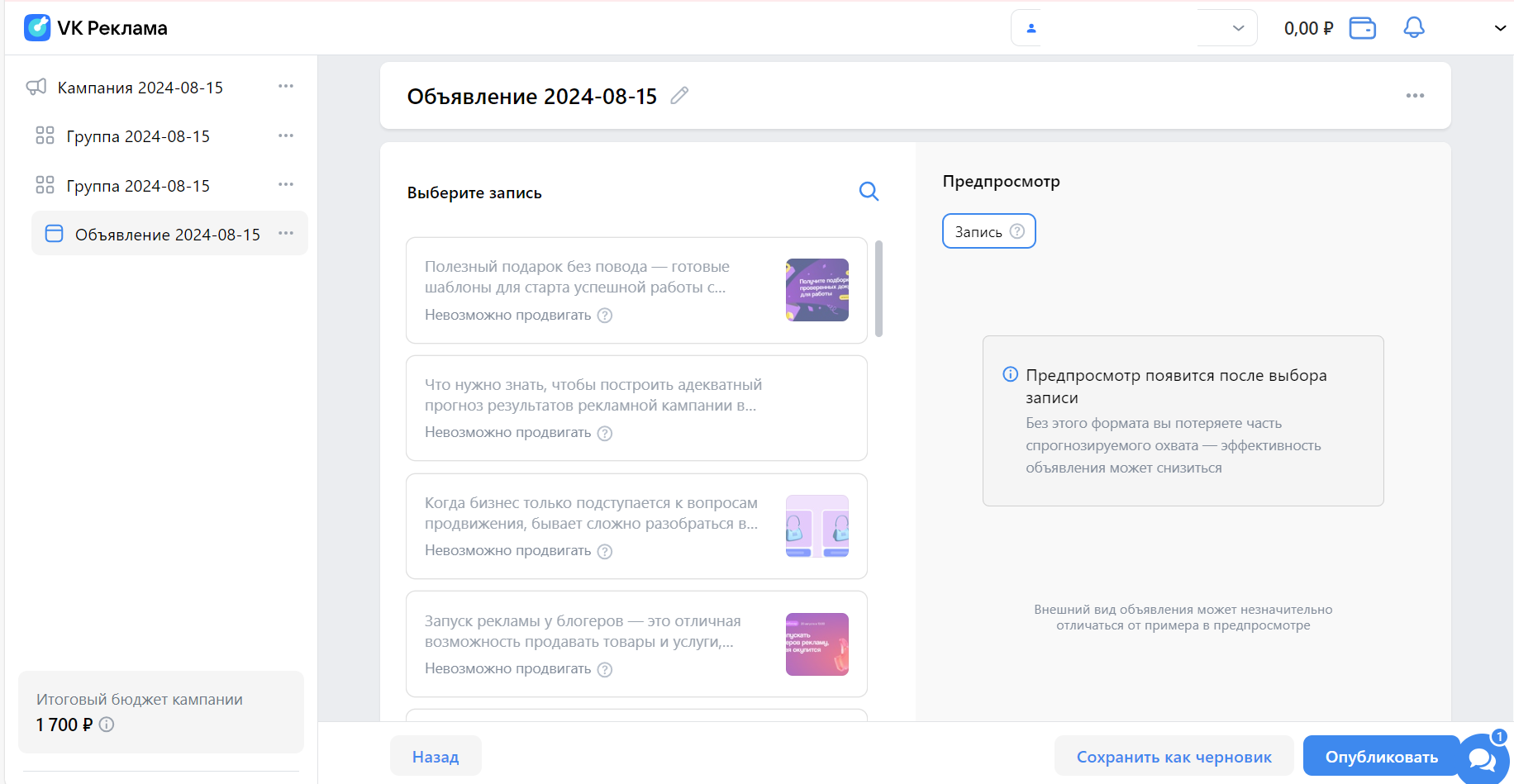1514x784 pixels.
Task: Click the Назад button
Action: pos(436,756)
